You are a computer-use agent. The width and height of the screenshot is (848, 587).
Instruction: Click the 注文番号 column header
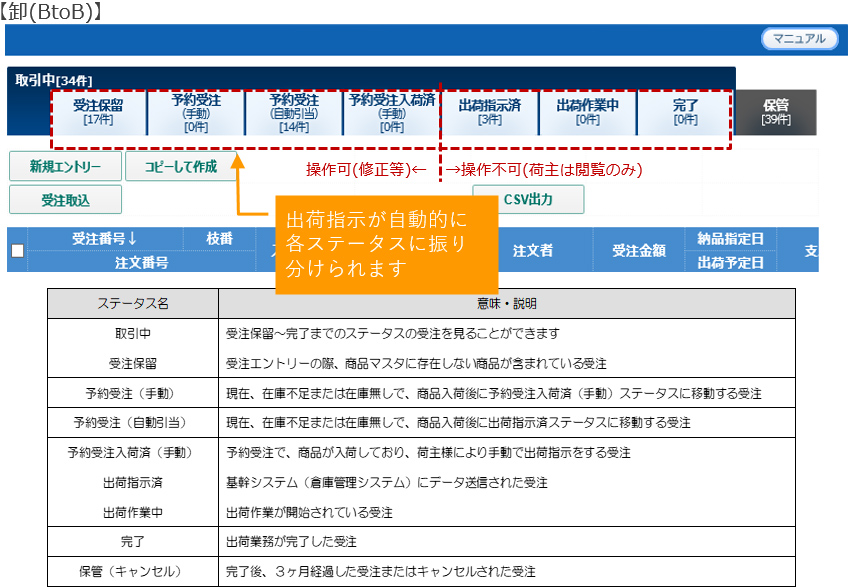click(141, 262)
